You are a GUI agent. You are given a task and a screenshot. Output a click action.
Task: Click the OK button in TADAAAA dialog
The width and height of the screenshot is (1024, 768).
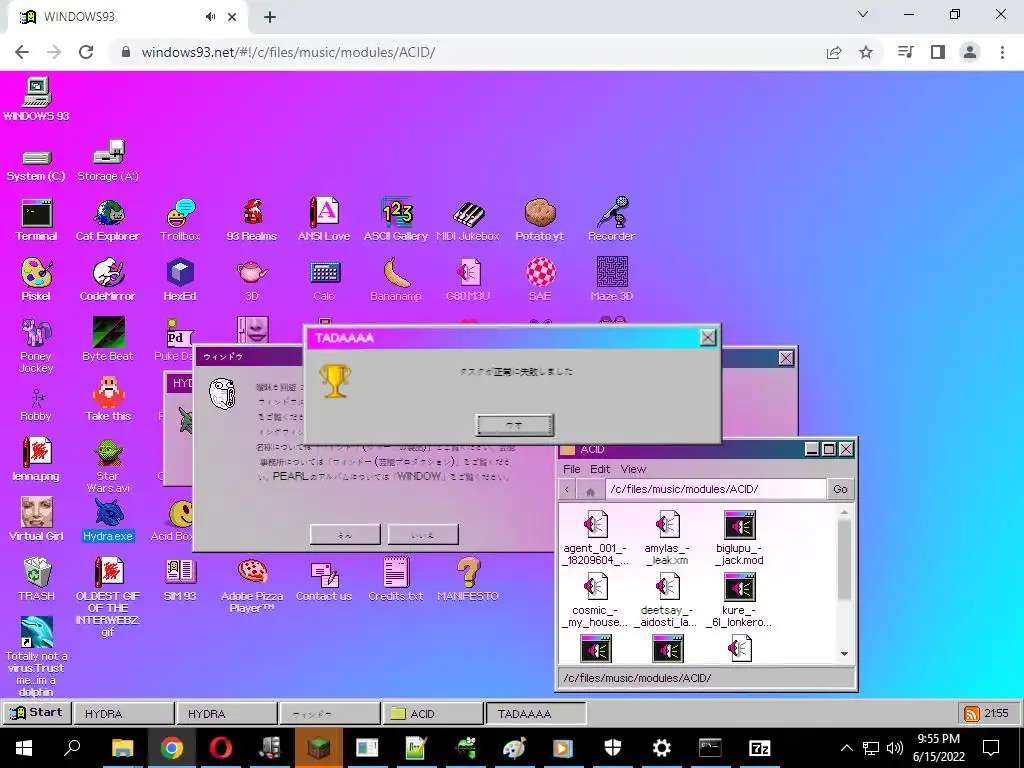[515, 425]
